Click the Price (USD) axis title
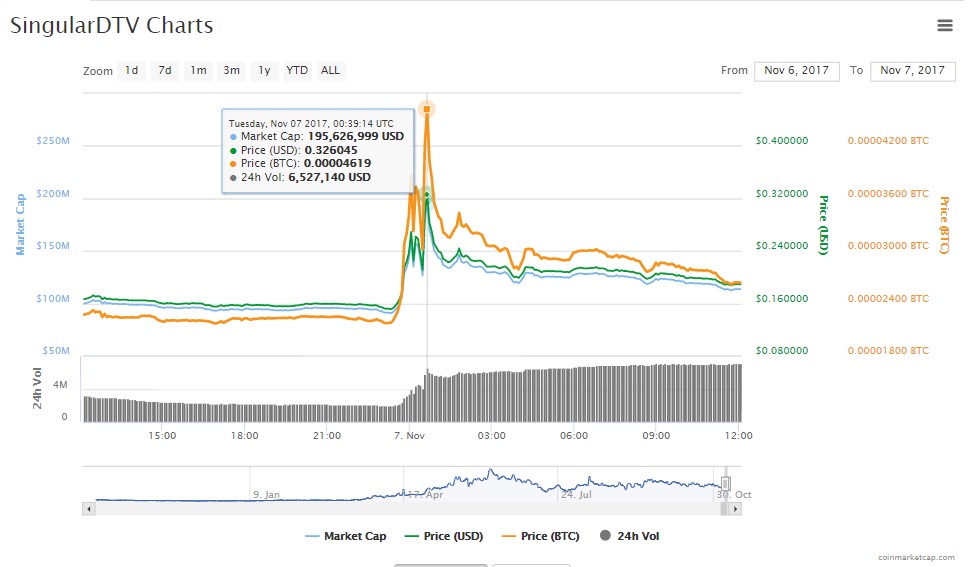The height and width of the screenshot is (567, 973). pyautogui.click(x=823, y=225)
